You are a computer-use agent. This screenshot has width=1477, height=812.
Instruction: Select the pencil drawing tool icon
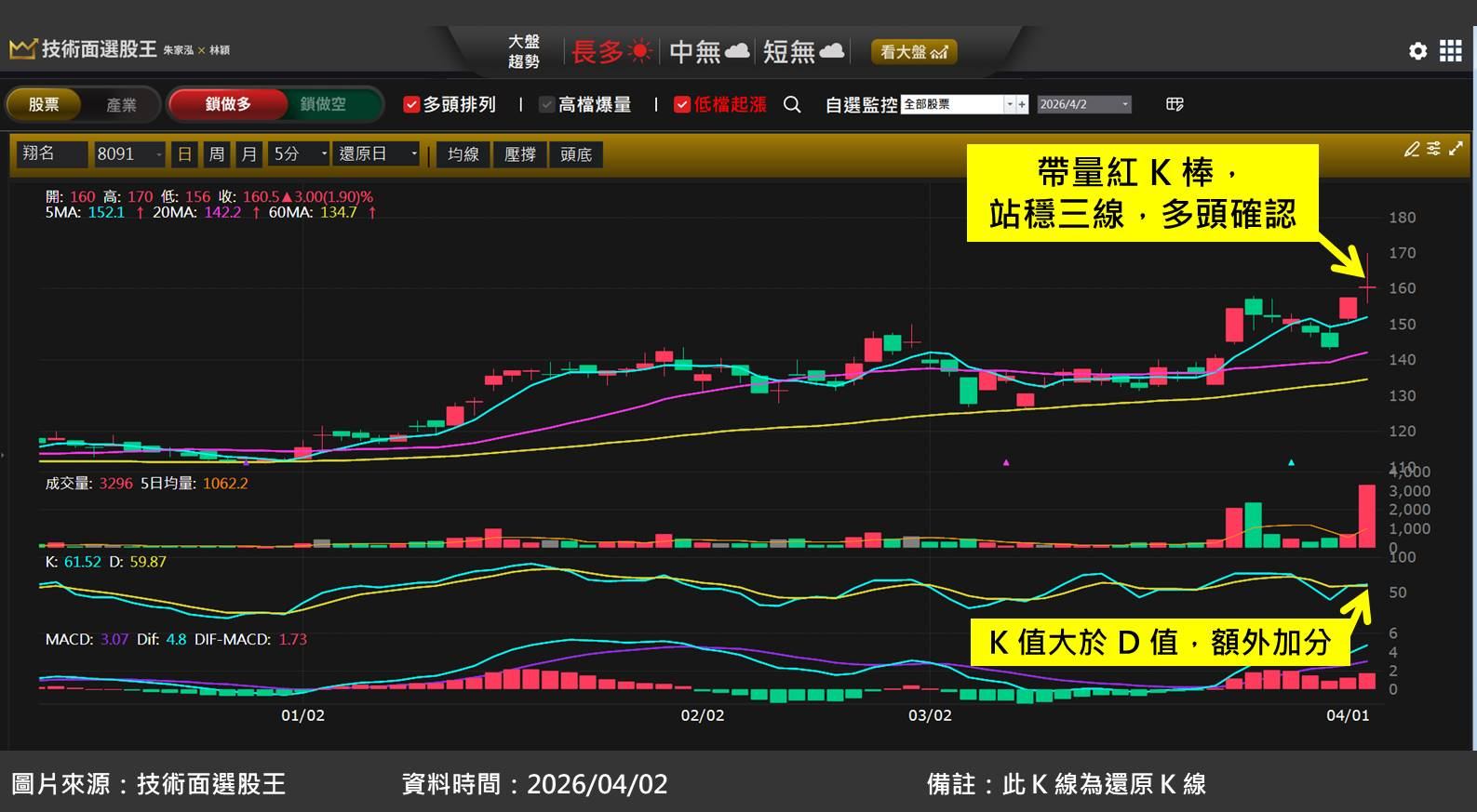(x=1412, y=149)
